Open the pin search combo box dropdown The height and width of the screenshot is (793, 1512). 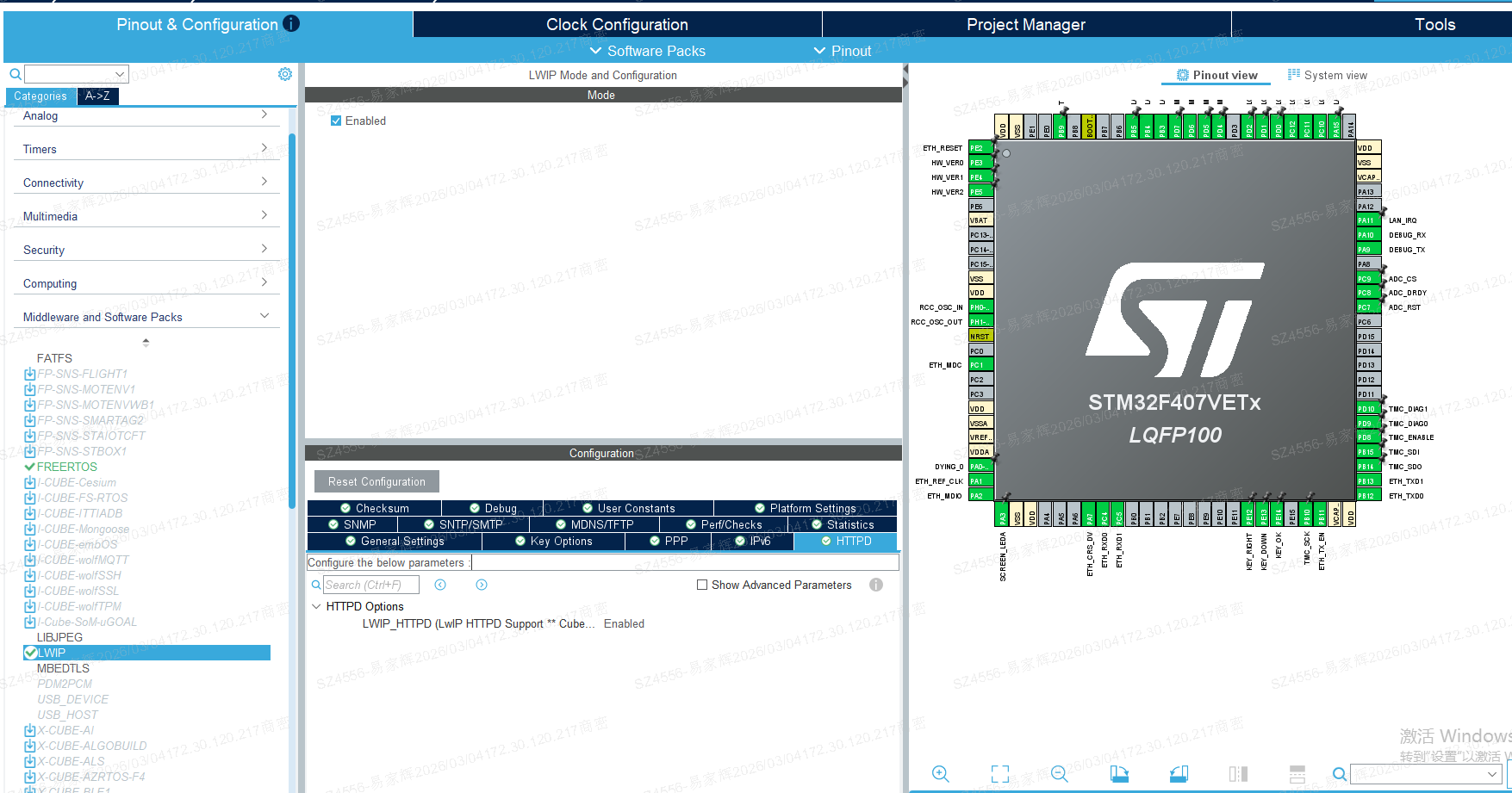click(x=1492, y=774)
